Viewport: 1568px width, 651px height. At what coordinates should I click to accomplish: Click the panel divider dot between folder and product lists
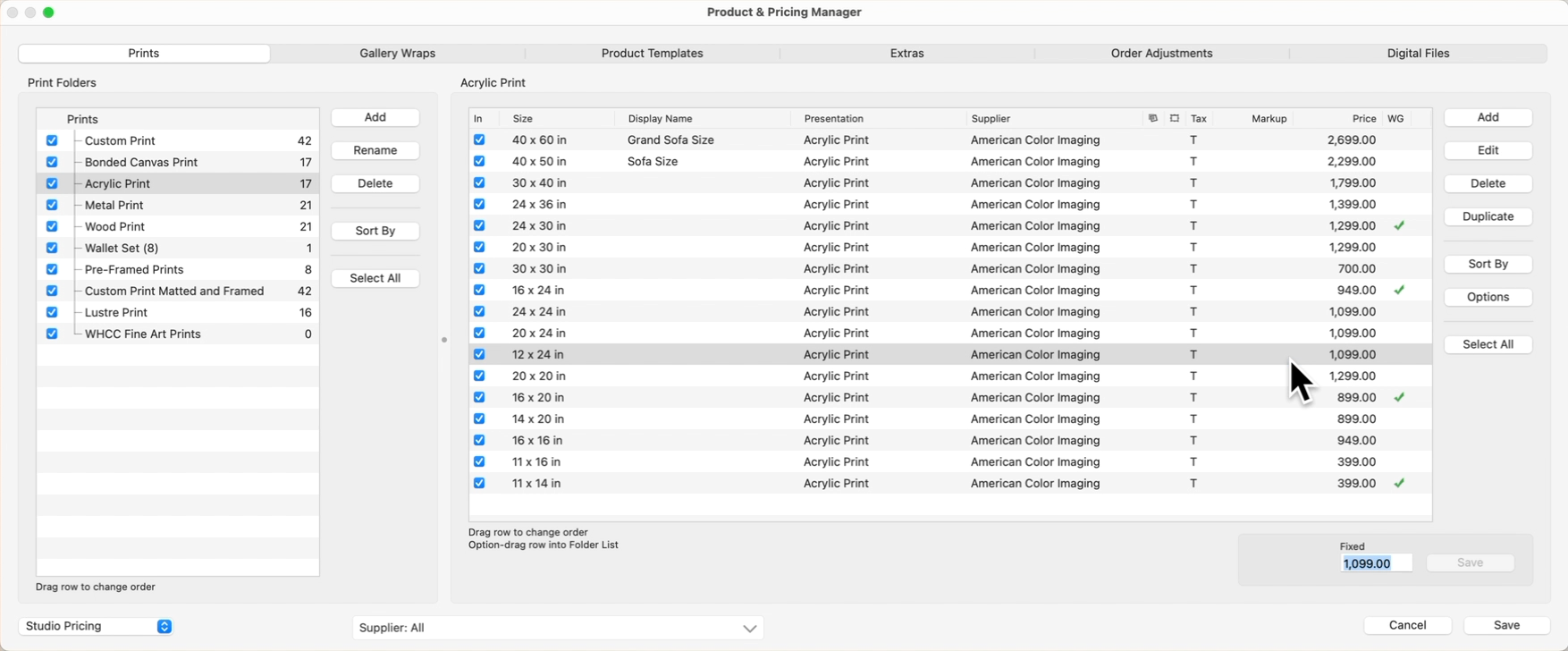click(x=444, y=340)
